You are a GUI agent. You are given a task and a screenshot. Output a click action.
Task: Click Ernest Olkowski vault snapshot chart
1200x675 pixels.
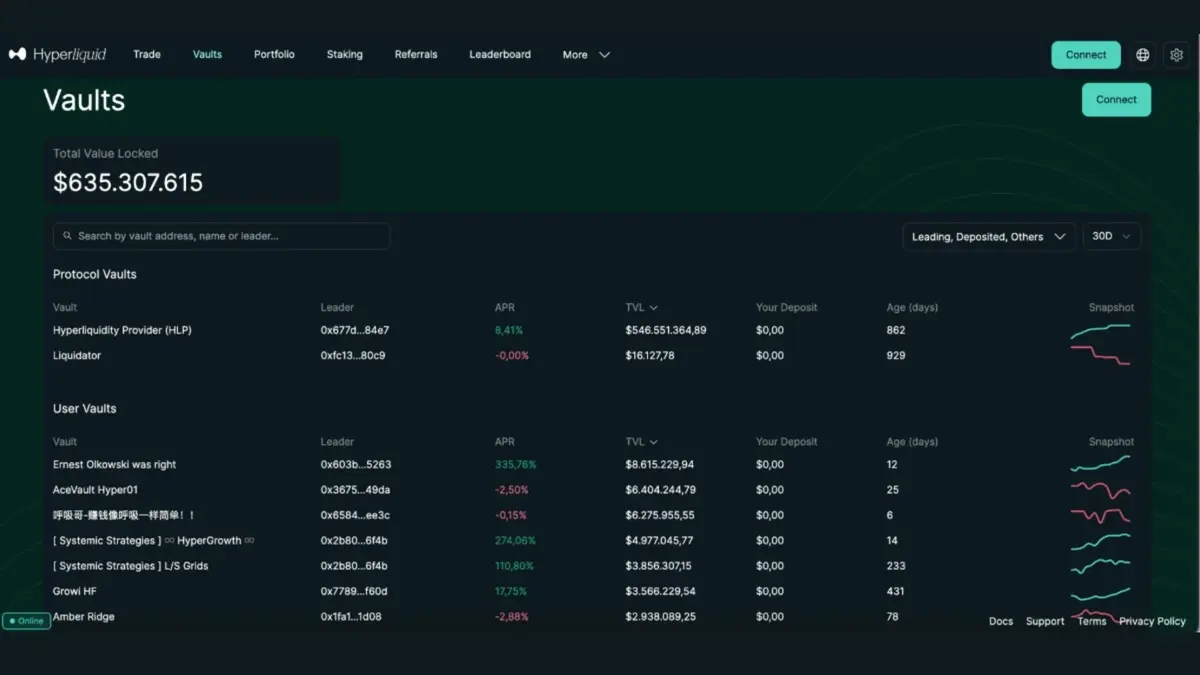point(1100,464)
